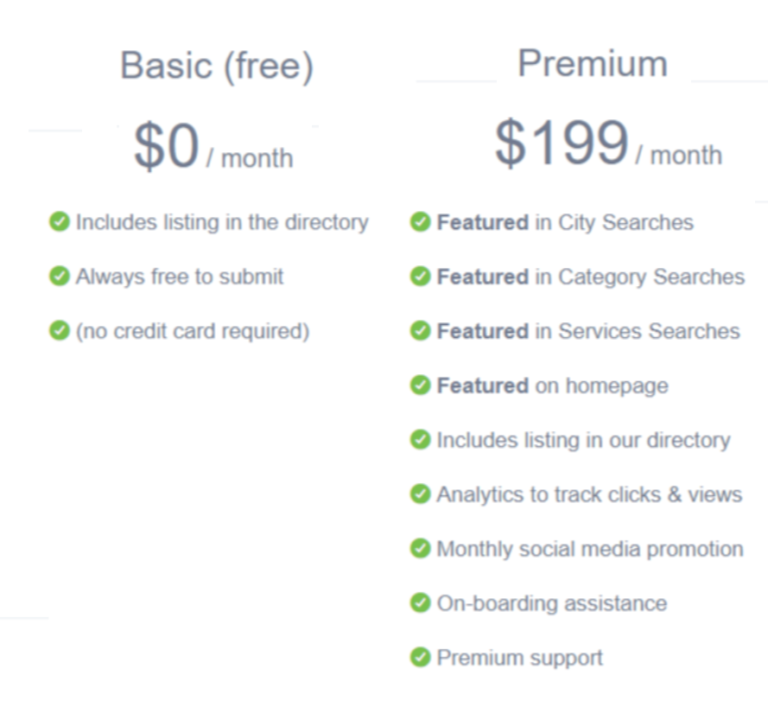Click 'Always free to submit' text
This screenshot has height=726, width=768.
point(179,277)
